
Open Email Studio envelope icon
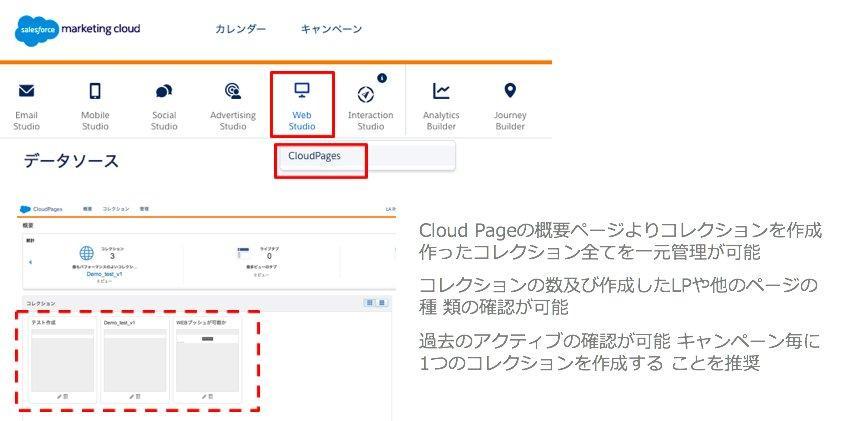click(26, 91)
